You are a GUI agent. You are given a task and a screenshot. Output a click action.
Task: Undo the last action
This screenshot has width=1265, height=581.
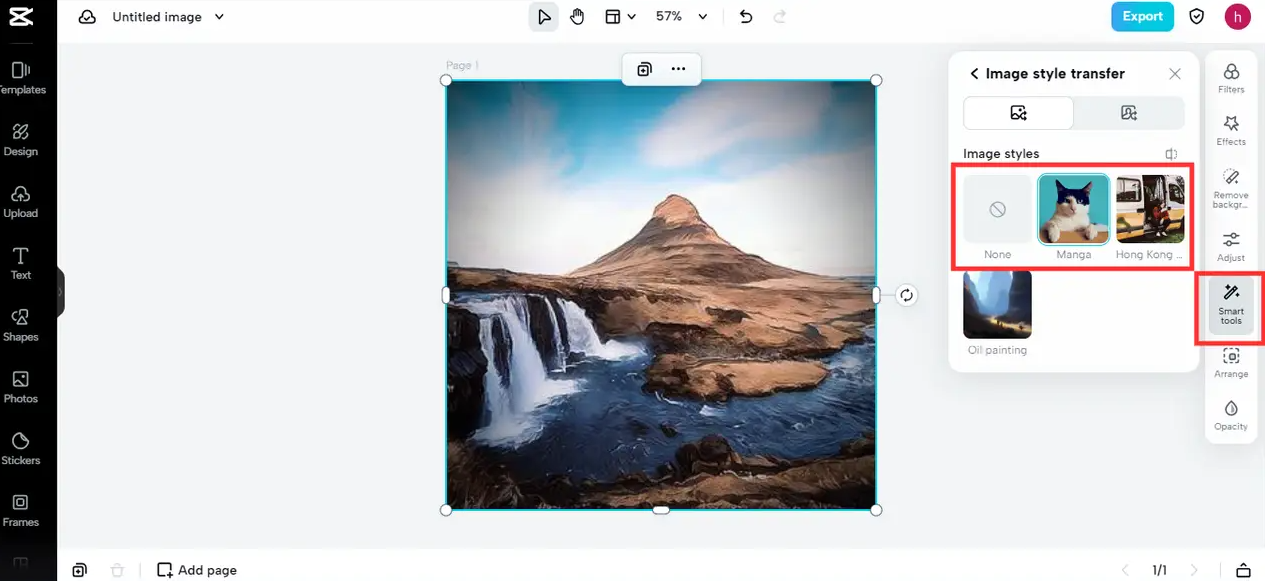745,17
